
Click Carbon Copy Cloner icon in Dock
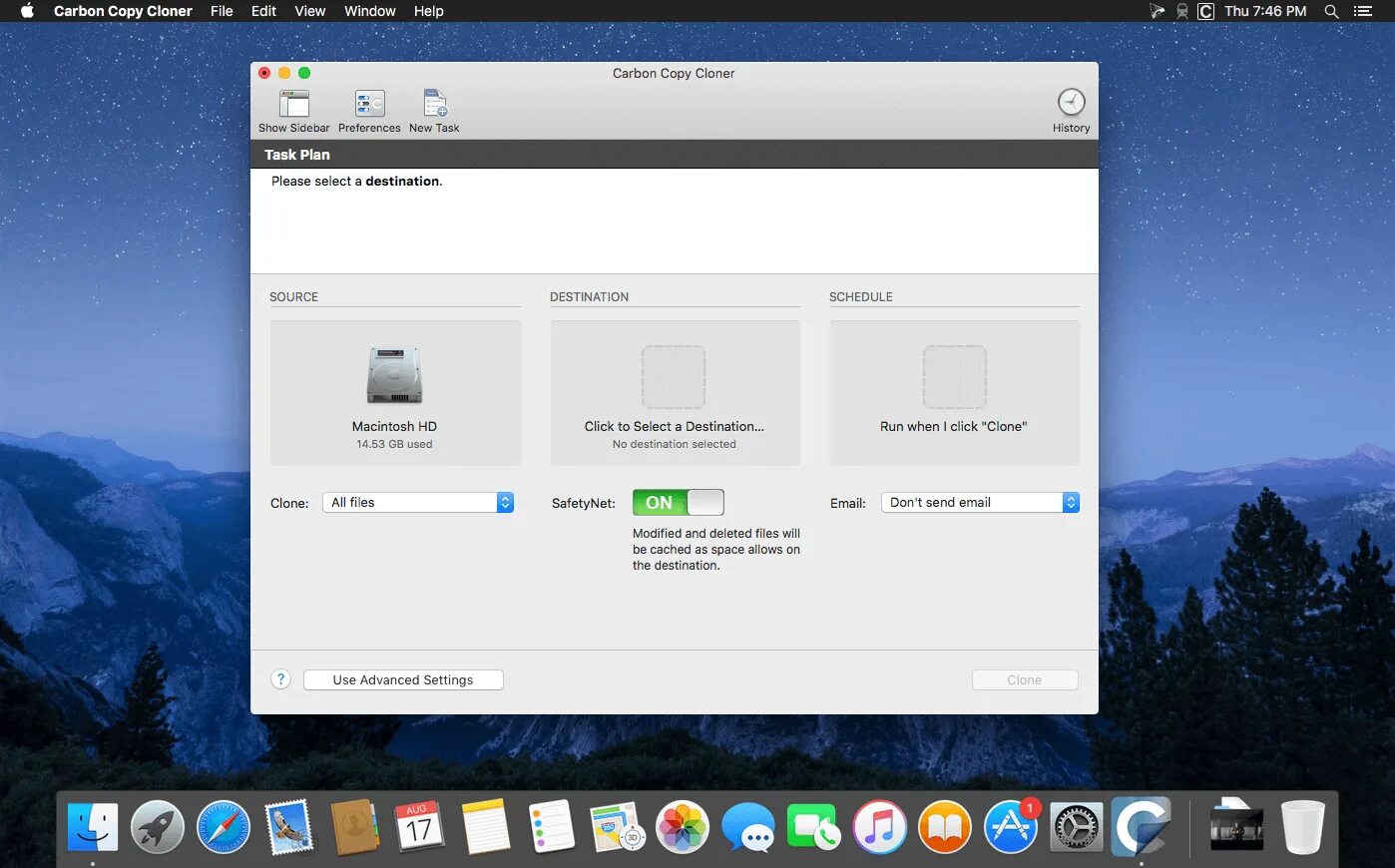click(x=1142, y=827)
